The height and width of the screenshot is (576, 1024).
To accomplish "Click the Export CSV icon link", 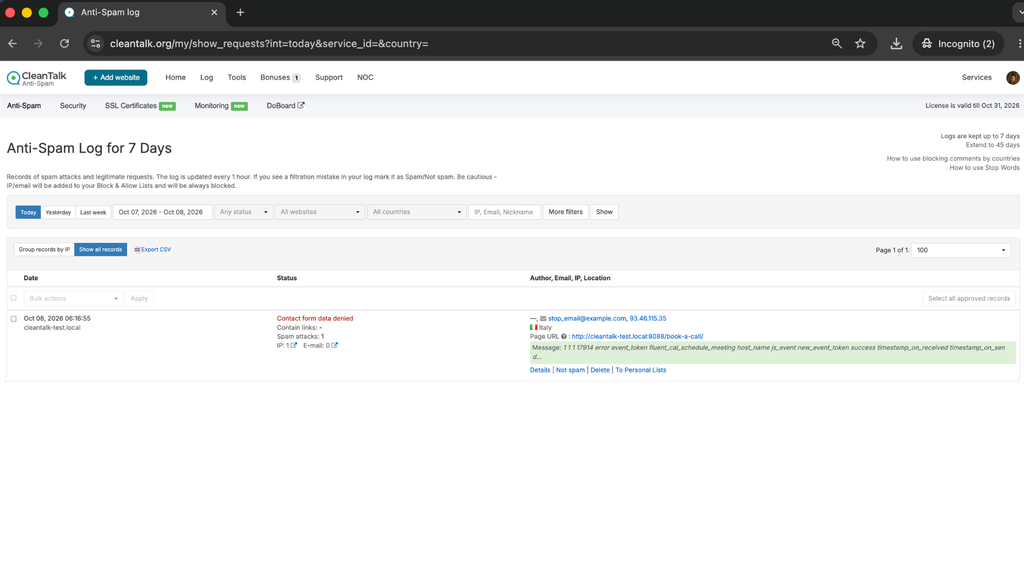I will click(x=153, y=249).
